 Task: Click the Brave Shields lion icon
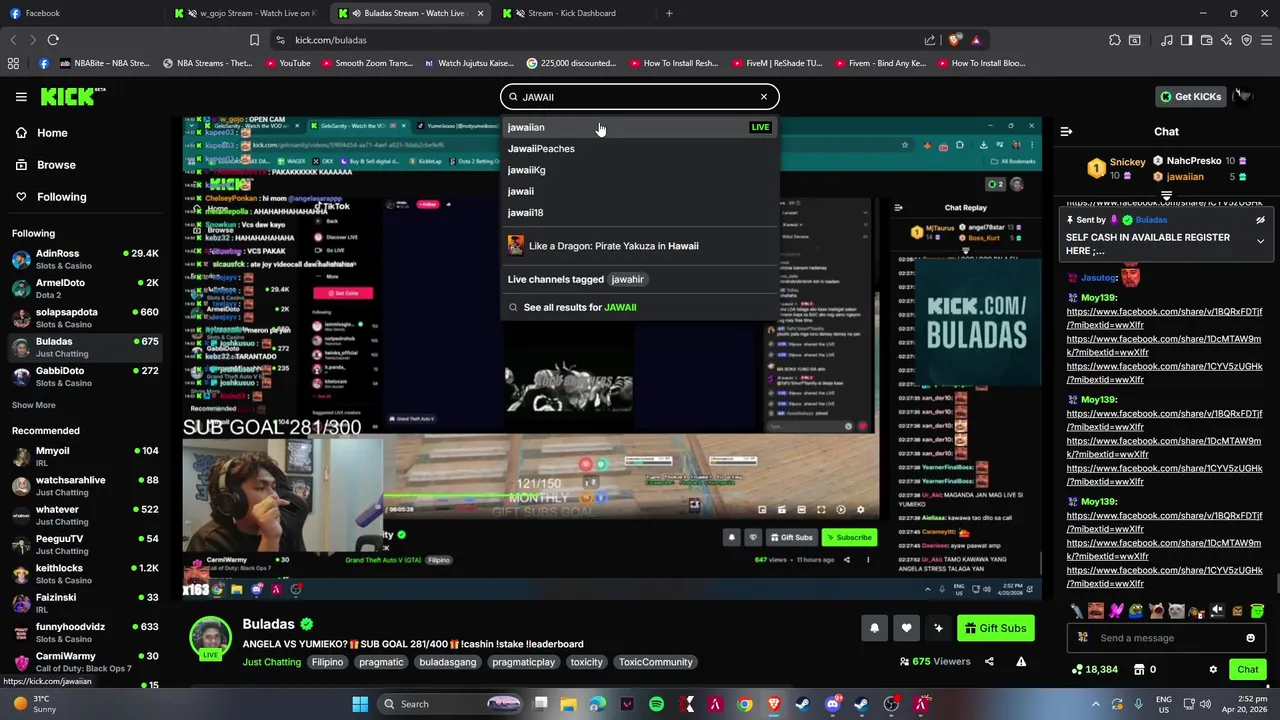(x=955, y=40)
